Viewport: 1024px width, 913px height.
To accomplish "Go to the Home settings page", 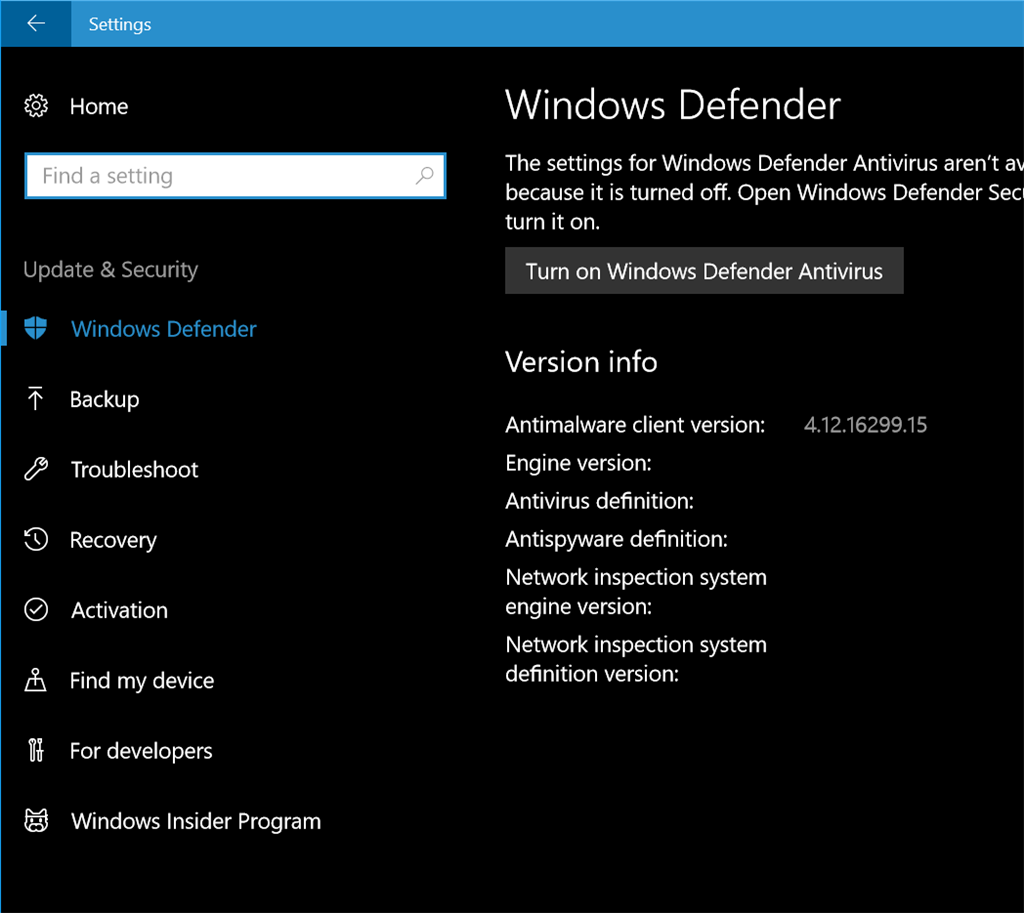I will [x=99, y=106].
